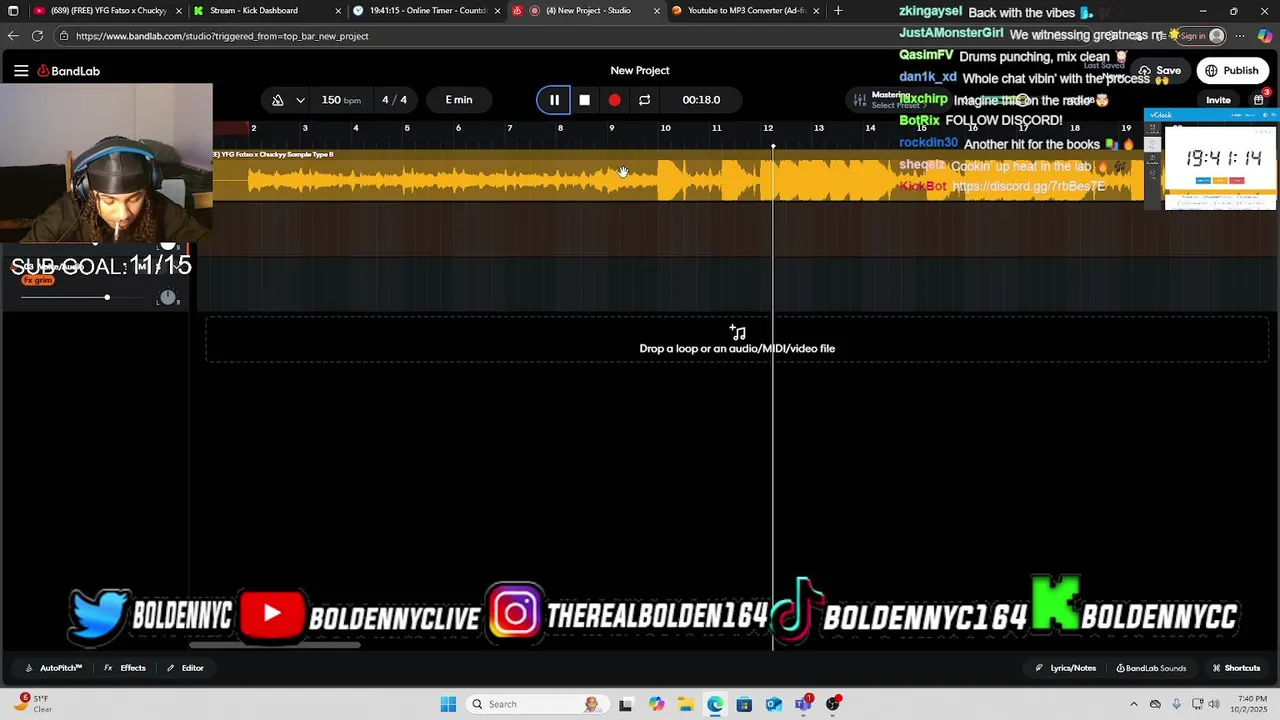This screenshot has width=1280, height=720.
Task: Click the bar 9 timeline marker
Action: click(611, 128)
